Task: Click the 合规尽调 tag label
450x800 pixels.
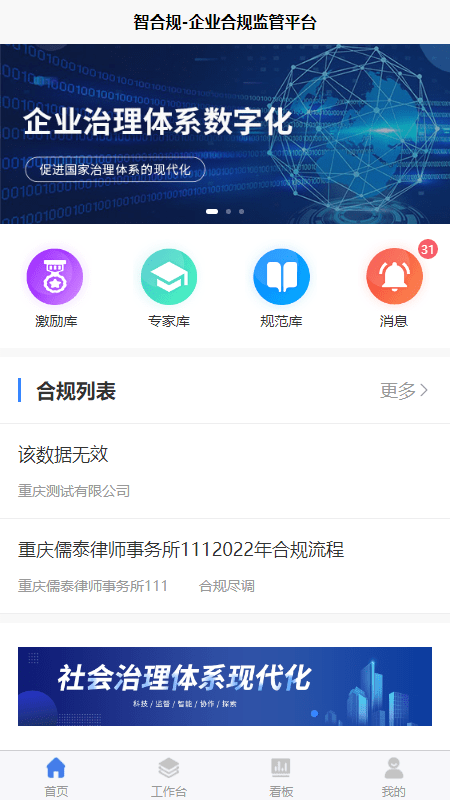Action: point(227,586)
